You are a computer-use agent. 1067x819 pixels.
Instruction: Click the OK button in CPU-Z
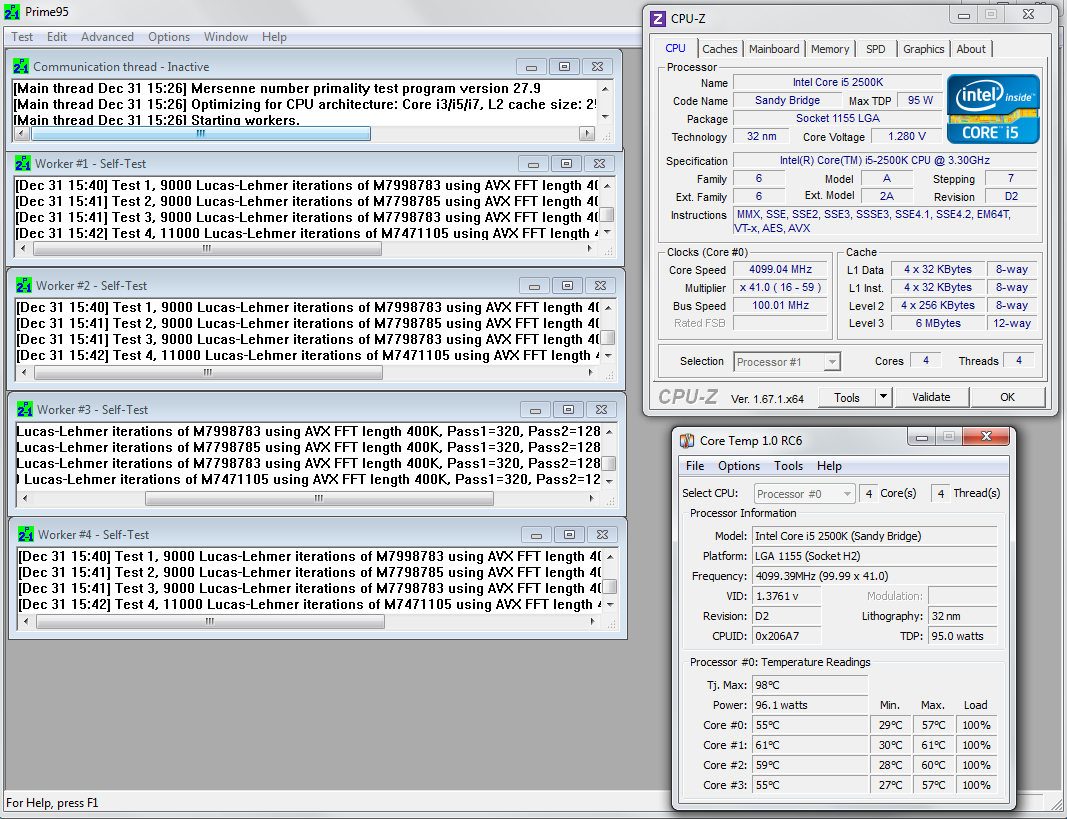tap(1007, 397)
